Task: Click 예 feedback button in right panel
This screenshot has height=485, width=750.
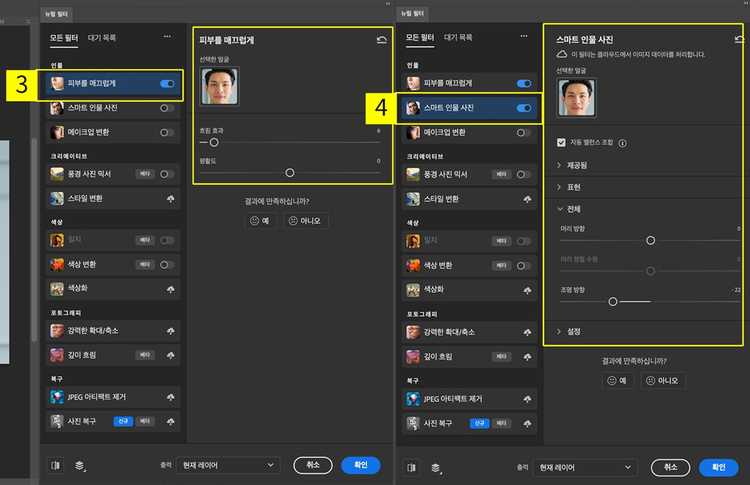Action: coord(618,380)
